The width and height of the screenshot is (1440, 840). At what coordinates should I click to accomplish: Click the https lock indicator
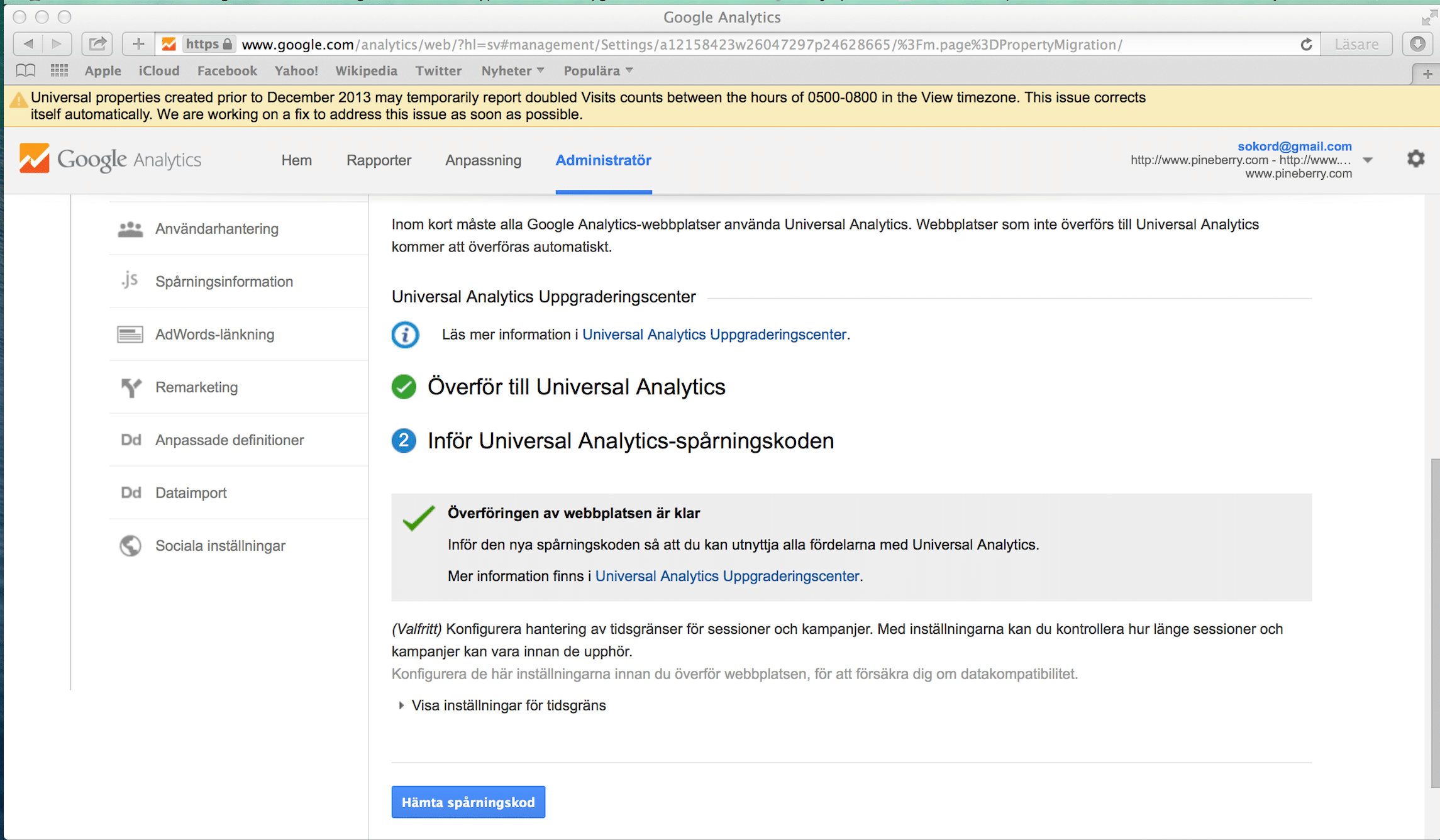[x=209, y=44]
